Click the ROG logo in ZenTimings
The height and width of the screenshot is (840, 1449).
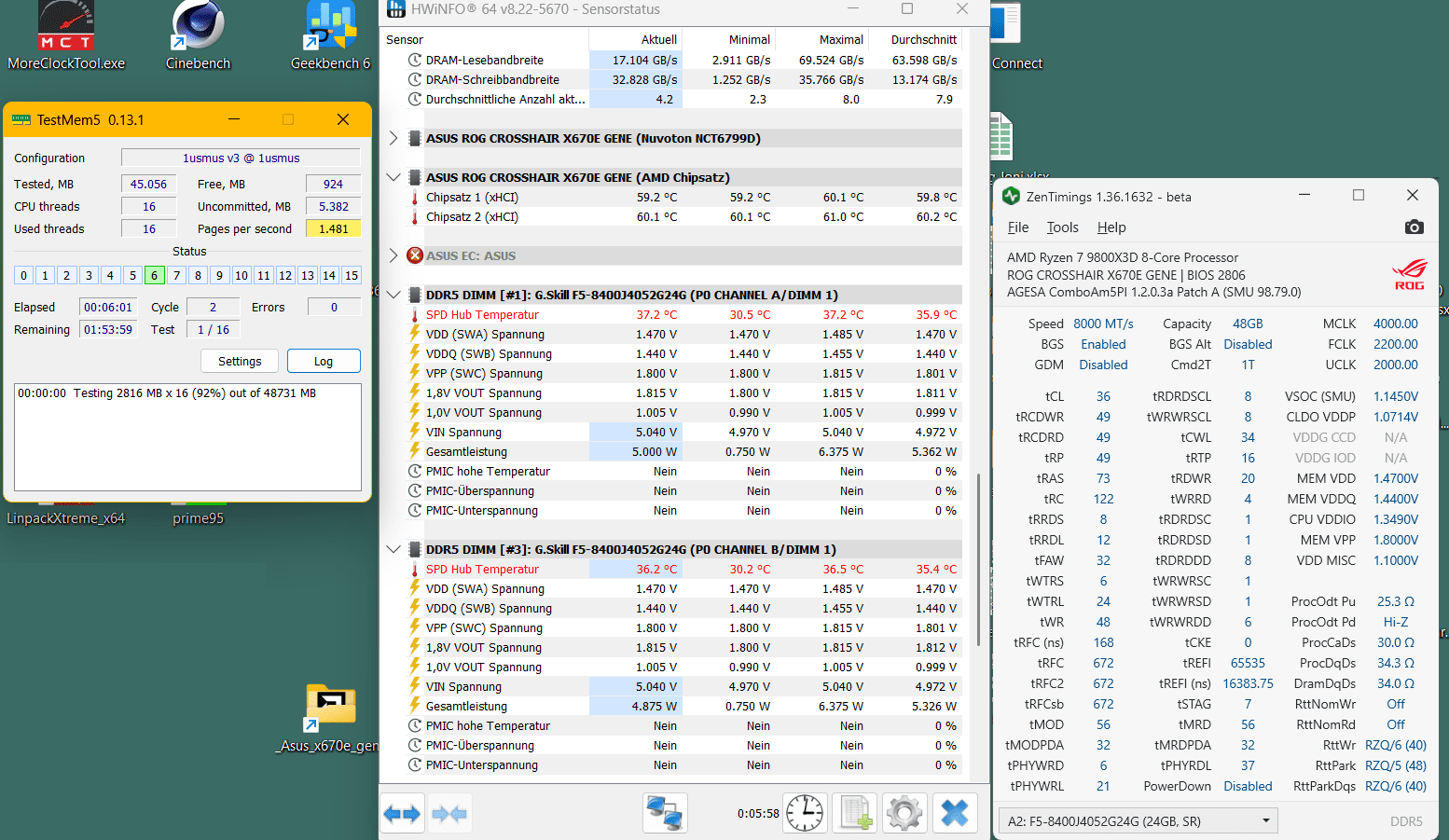pyautogui.click(x=1409, y=275)
